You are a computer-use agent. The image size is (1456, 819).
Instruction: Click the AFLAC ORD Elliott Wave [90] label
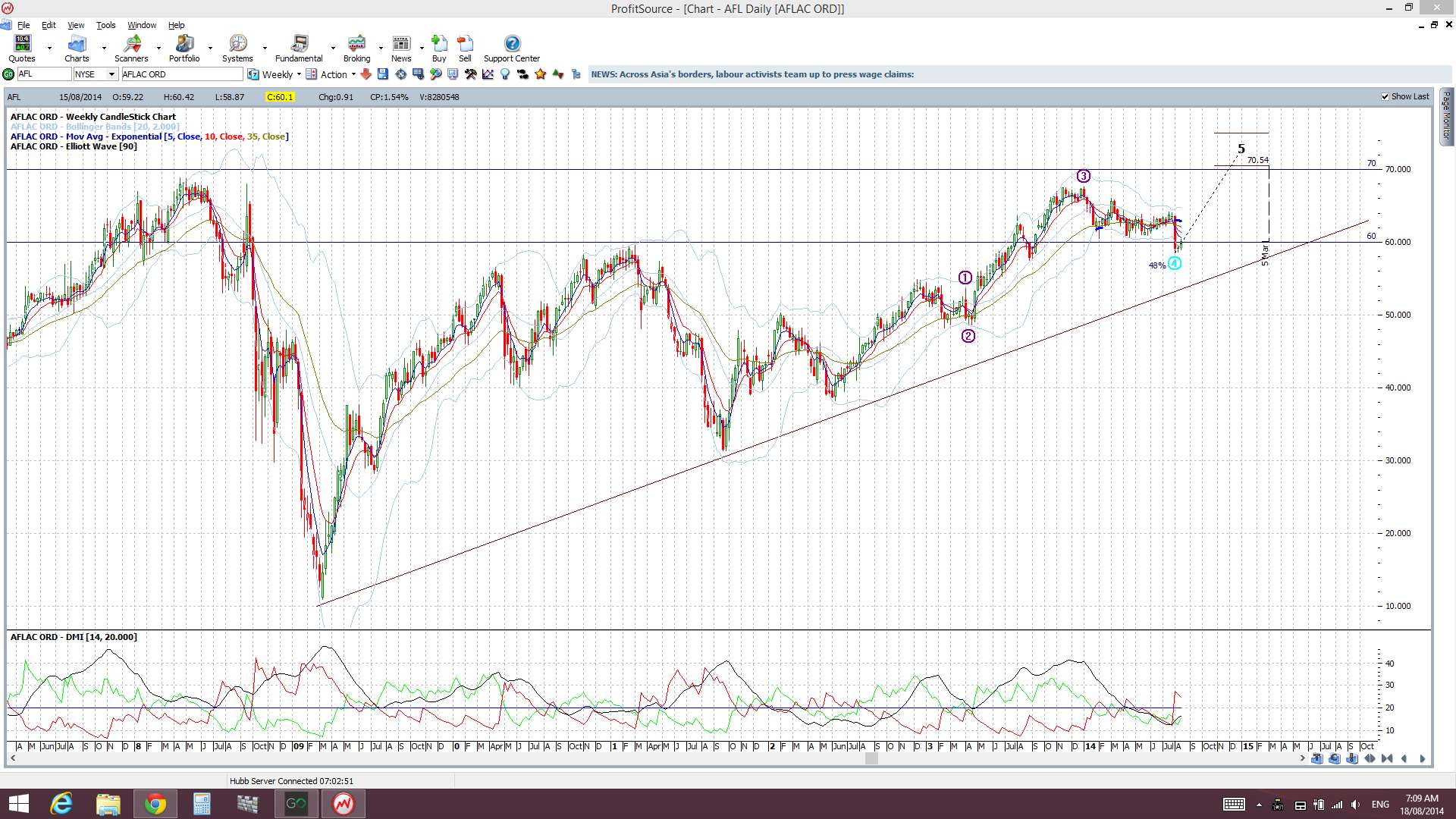[x=74, y=146]
